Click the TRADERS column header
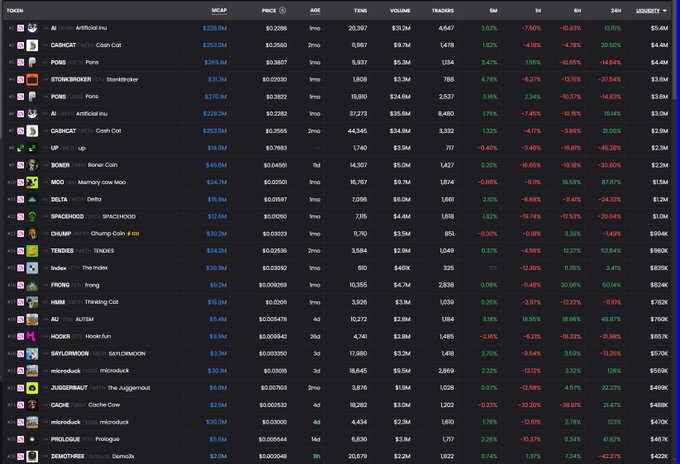This screenshot has height=464, width=680. (443, 10)
